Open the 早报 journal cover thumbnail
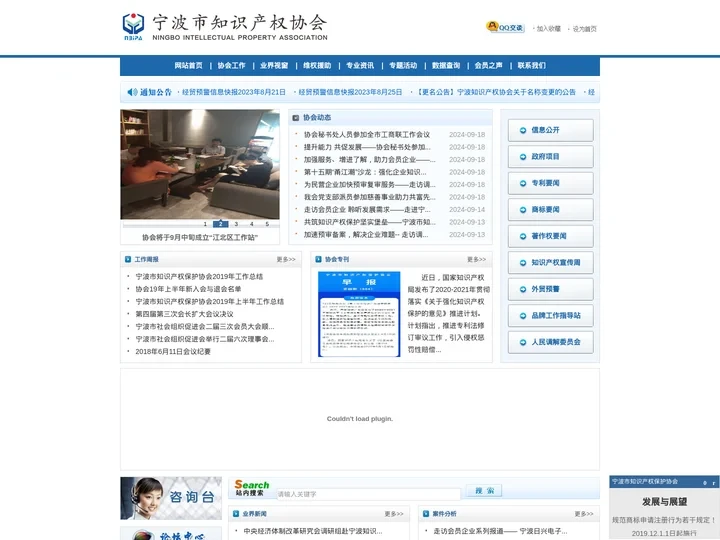720x540 pixels. (x=359, y=313)
